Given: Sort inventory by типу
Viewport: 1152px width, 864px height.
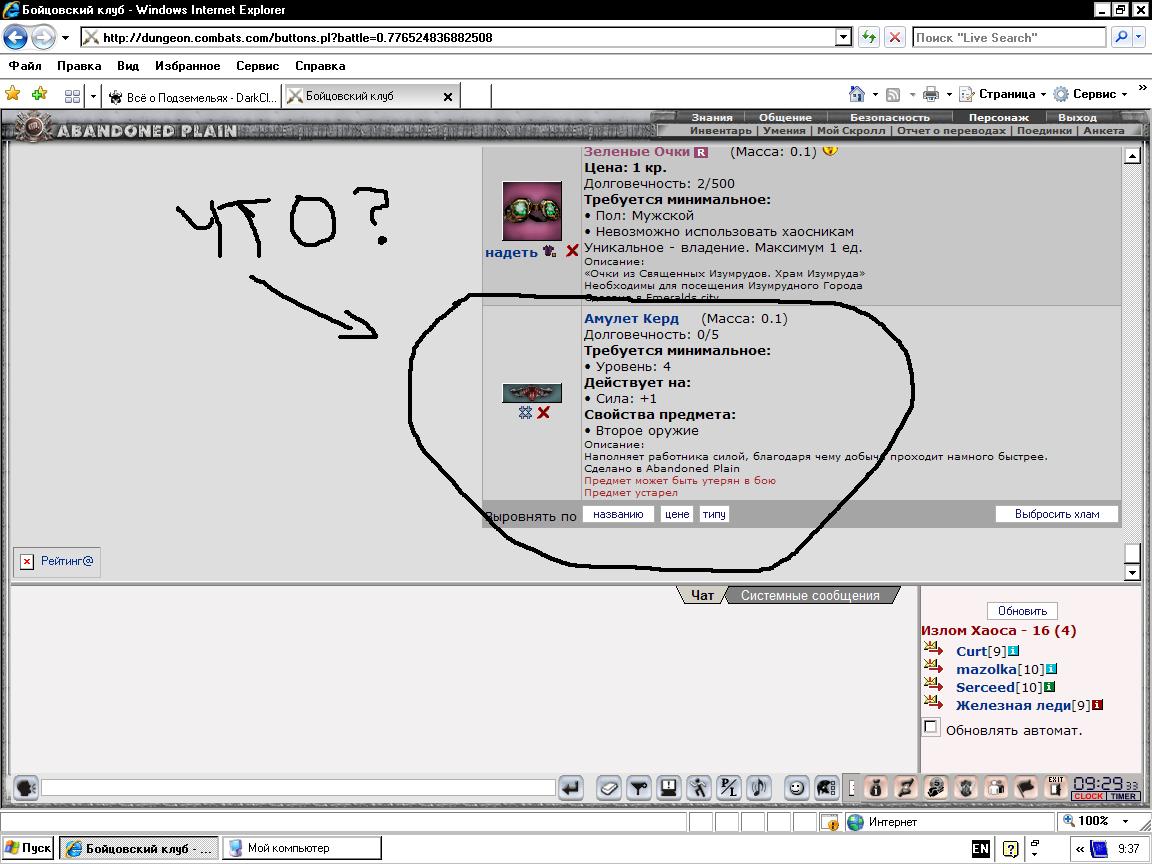Looking at the screenshot, I should [x=713, y=514].
